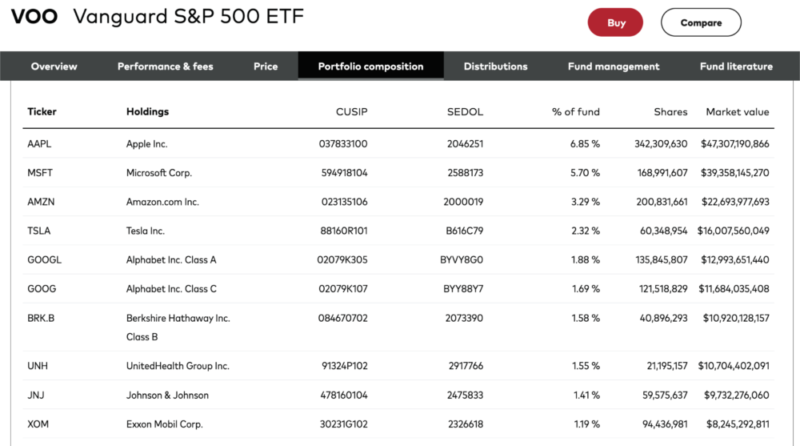
Task: Select the Shares column header
Action: pyautogui.click(x=670, y=112)
